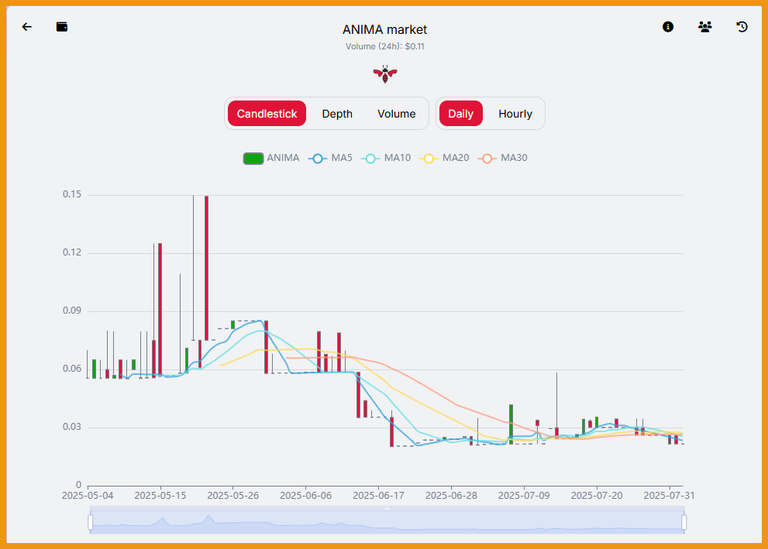This screenshot has height=549, width=768.
Task: Click the 2025-07-09 axis date label
Action: 524,496
